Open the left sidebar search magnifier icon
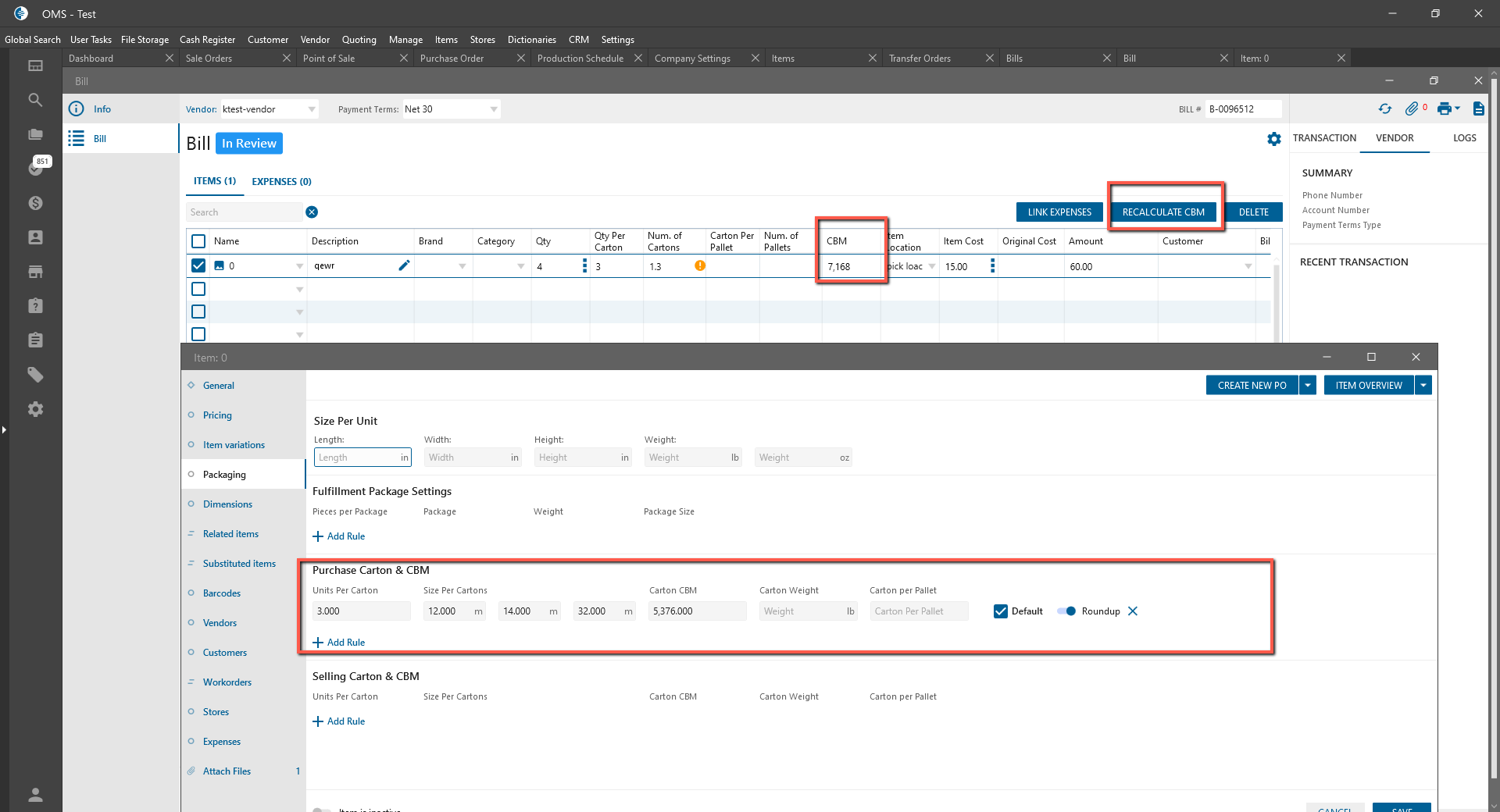This screenshot has width=1500, height=812. 35,100
